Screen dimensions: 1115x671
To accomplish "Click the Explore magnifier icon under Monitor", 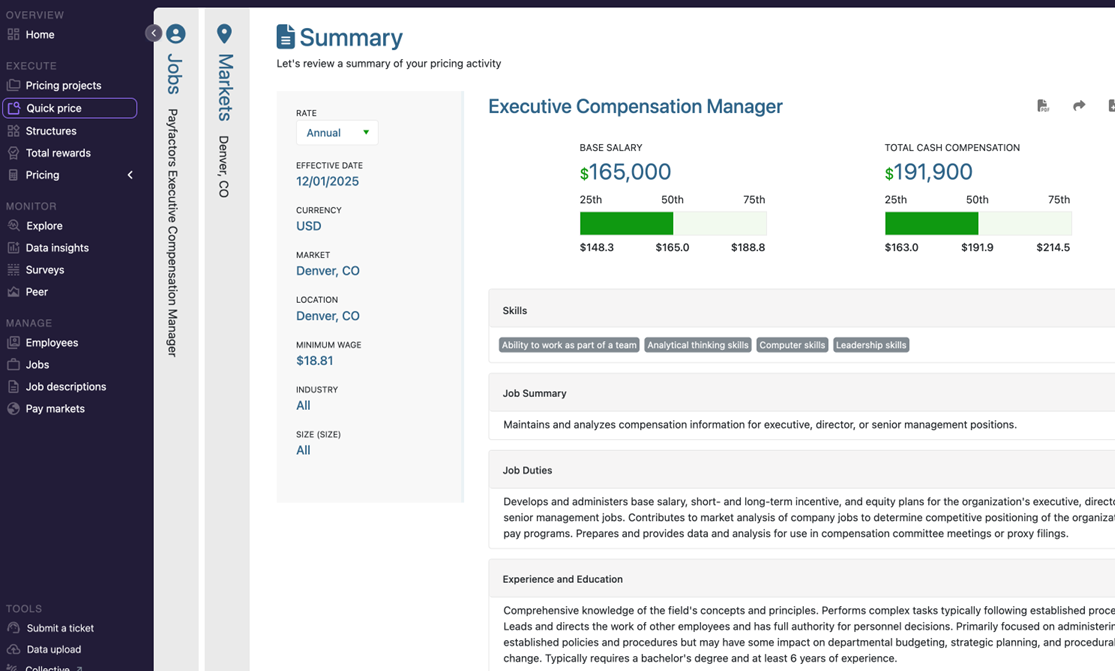I will [x=13, y=225].
